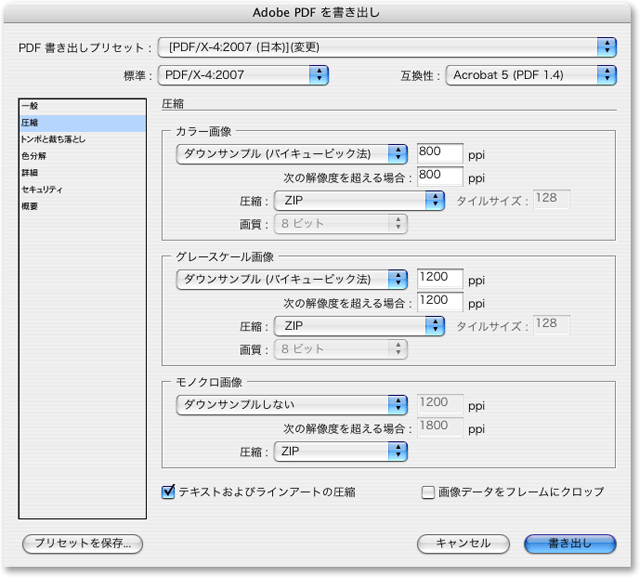This screenshot has height=577, width=640.
Task: Select 圧縮 in the sidebar list
Action: [x=31, y=123]
